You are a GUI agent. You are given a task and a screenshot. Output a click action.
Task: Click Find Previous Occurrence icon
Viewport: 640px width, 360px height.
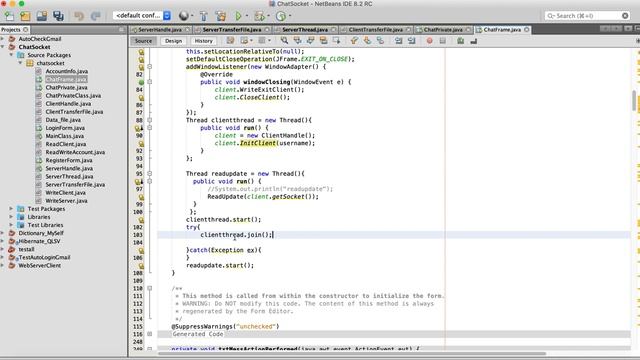(298, 41)
